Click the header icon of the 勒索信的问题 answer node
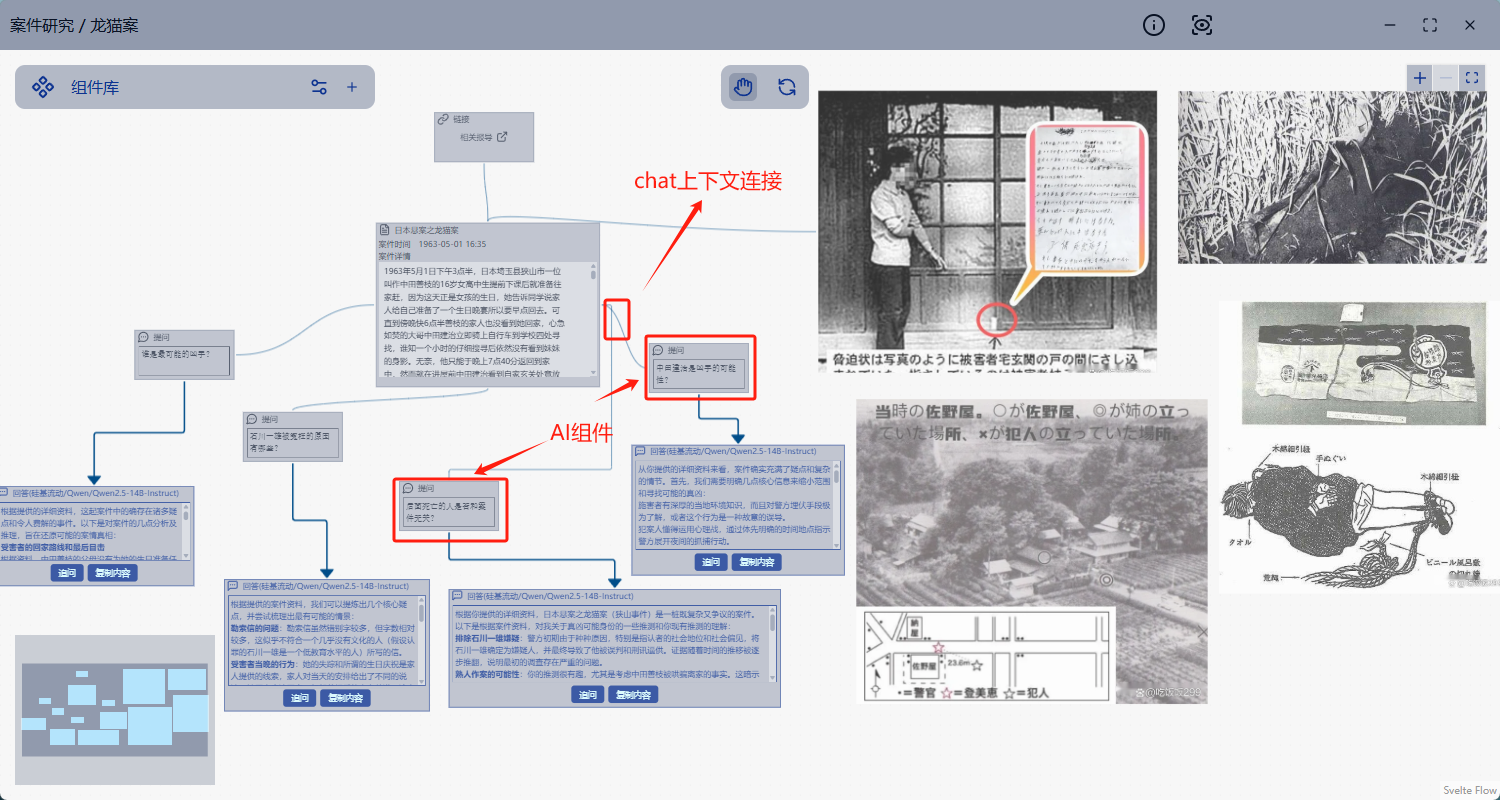This screenshot has width=1500, height=800. coord(234,586)
